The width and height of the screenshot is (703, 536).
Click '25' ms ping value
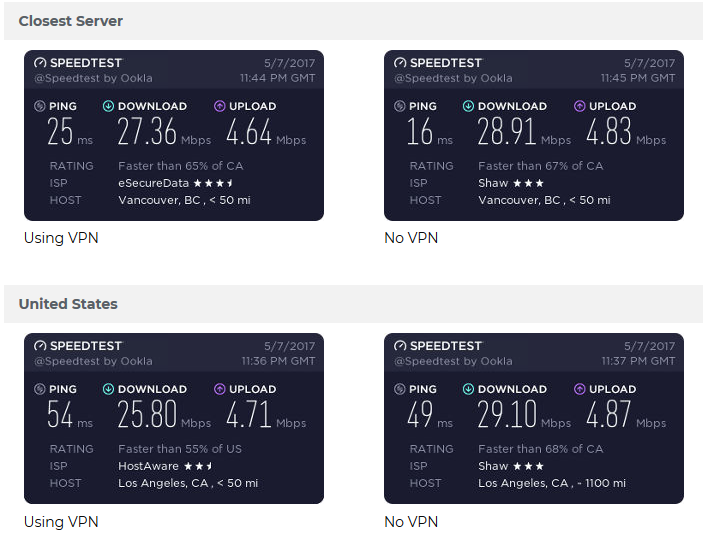click(x=60, y=131)
